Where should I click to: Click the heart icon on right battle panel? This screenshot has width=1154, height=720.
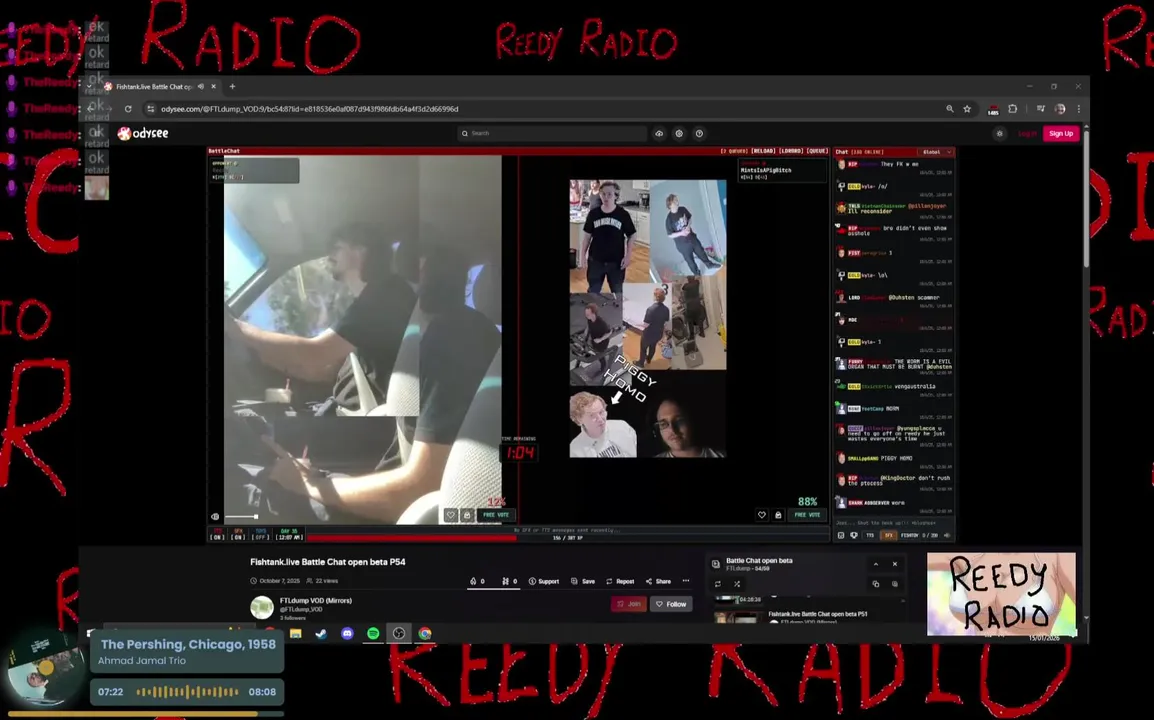point(762,515)
